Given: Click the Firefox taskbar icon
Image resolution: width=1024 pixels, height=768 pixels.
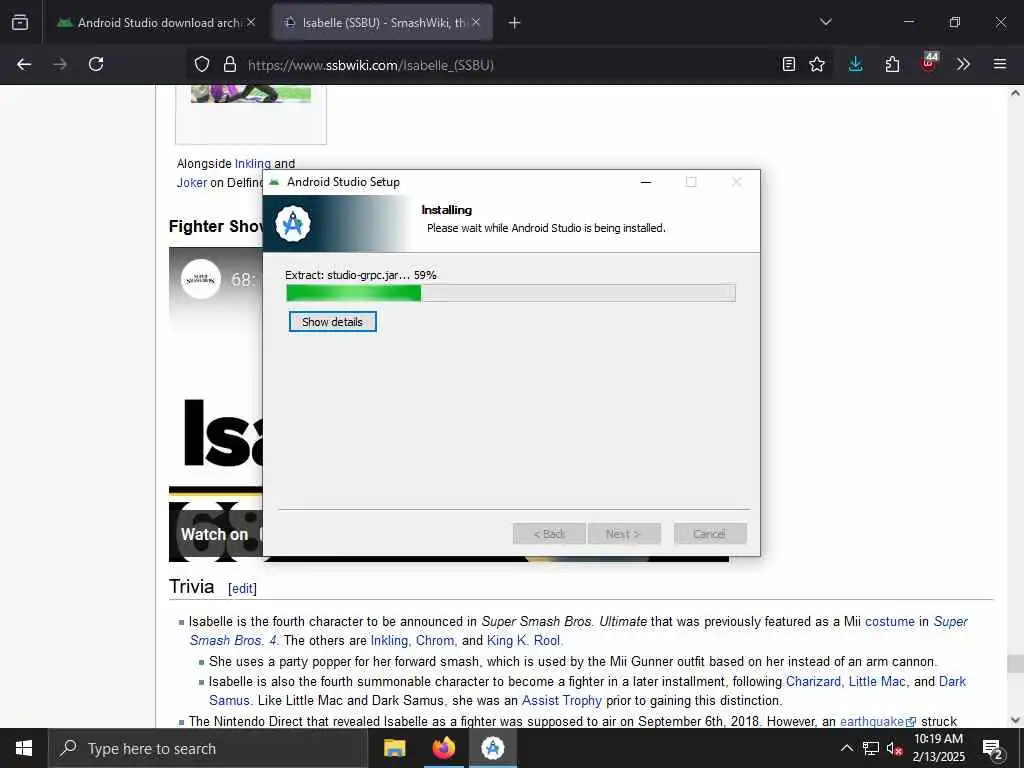Looking at the screenshot, I should click(443, 748).
